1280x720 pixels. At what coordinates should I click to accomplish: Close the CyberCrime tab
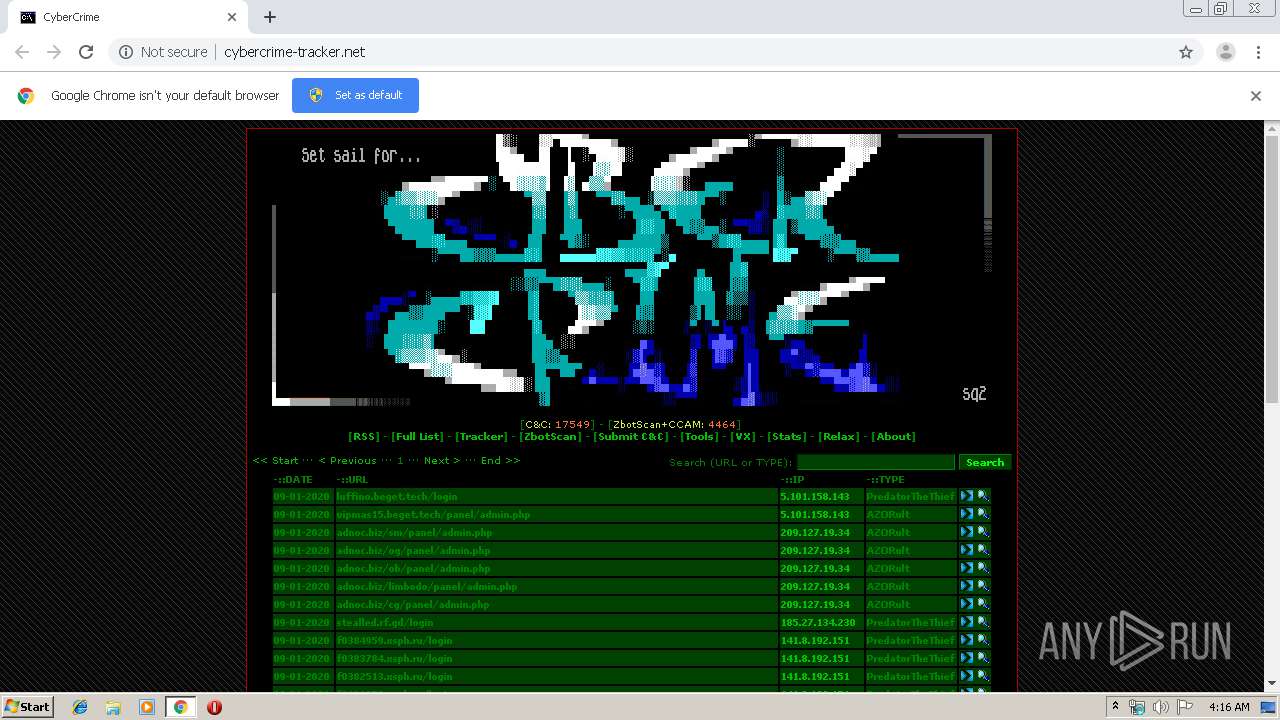click(x=232, y=17)
